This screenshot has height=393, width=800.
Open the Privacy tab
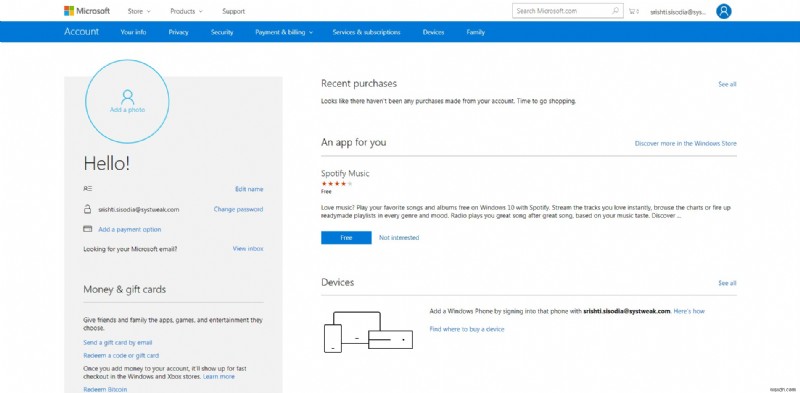(179, 32)
